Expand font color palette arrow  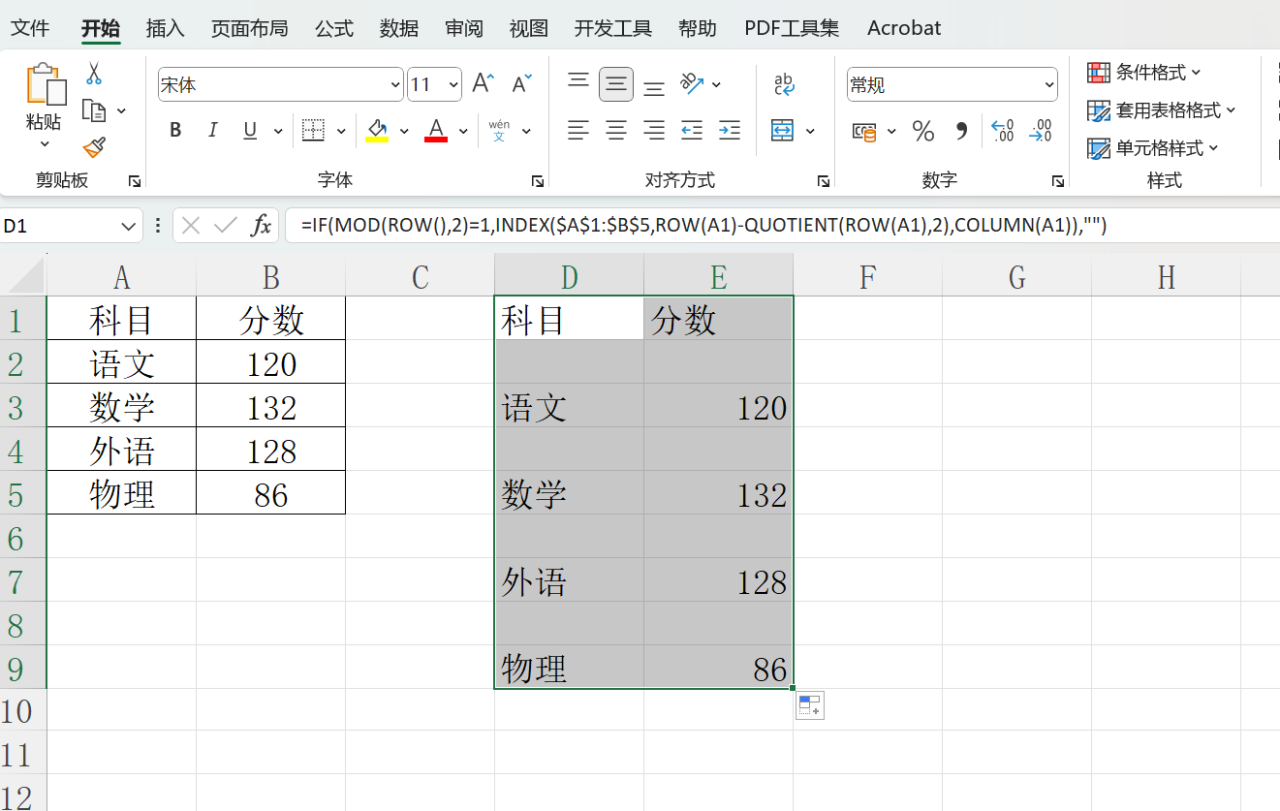[463, 131]
